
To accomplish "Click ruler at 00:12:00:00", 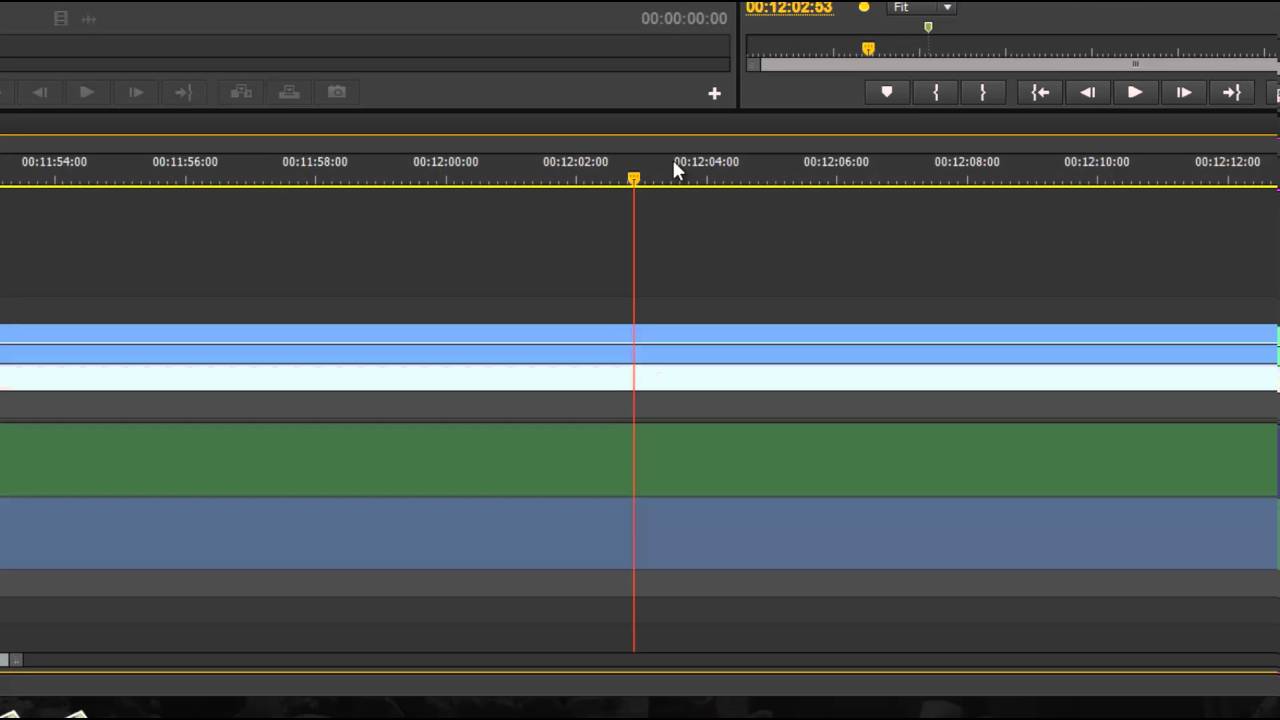I will (446, 162).
